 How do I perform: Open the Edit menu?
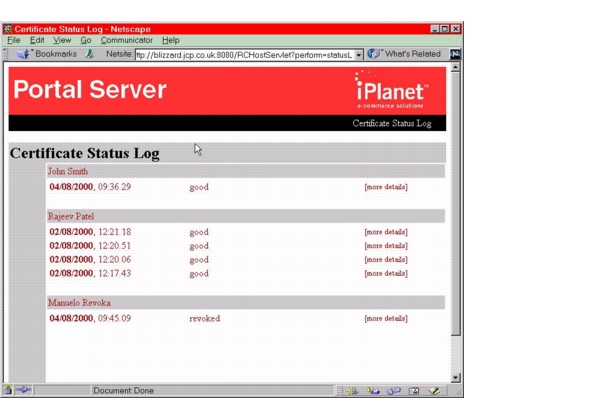pos(37,40)
